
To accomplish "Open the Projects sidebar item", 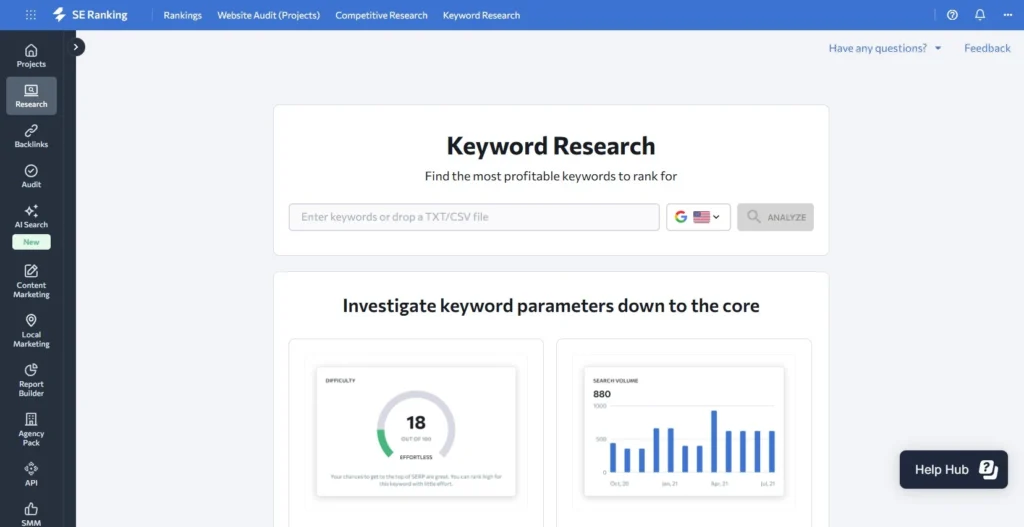I will (x=31, y=56).
